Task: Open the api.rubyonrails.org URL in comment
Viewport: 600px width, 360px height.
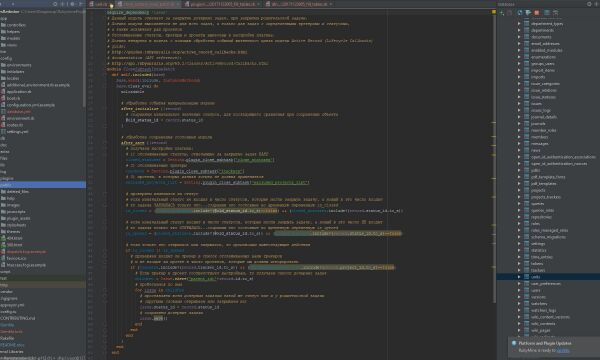Action: click(190, 64)
